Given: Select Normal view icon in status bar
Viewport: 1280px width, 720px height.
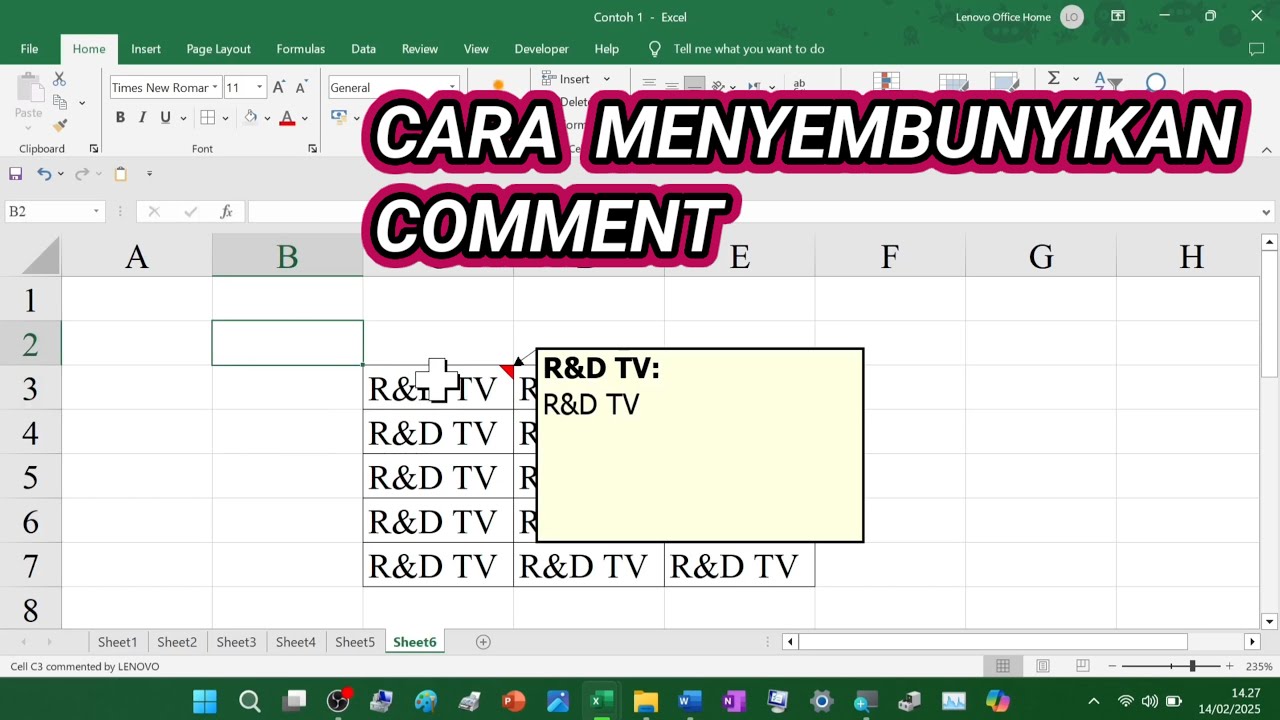Looking at the screenshot, I should tap(1003, 666).
